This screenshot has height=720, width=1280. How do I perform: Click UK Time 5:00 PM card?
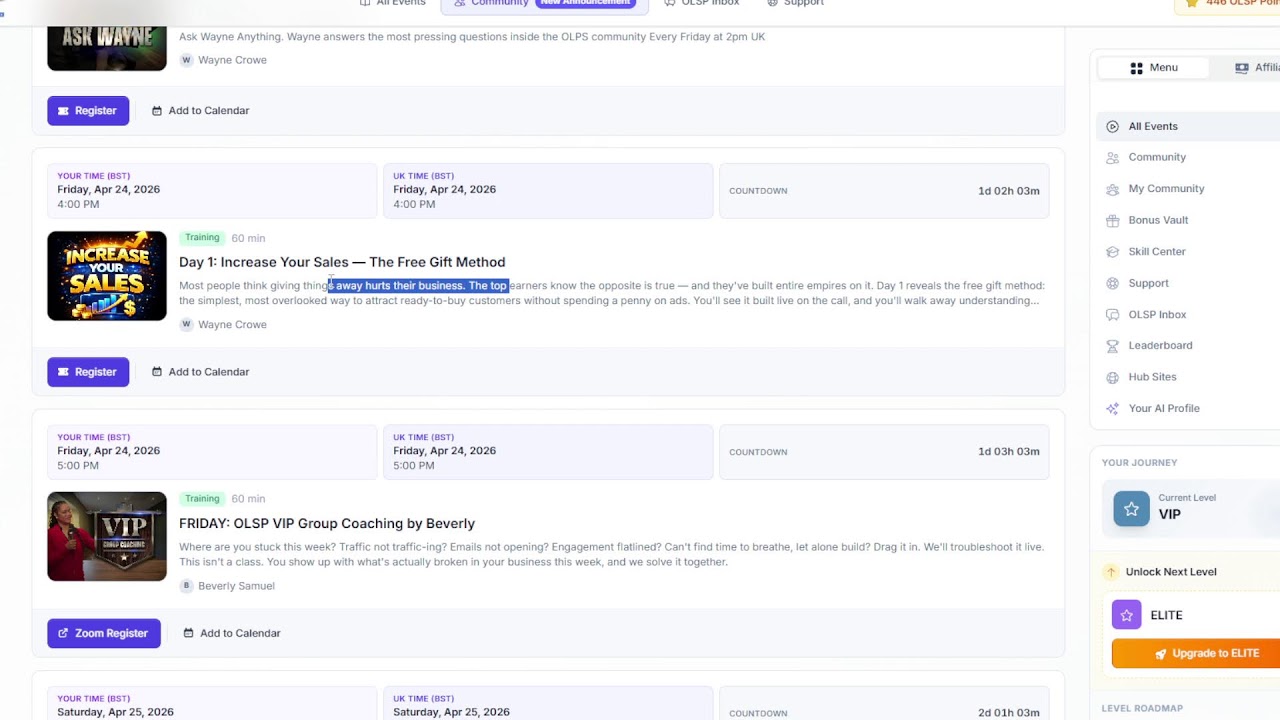point(548,451)
